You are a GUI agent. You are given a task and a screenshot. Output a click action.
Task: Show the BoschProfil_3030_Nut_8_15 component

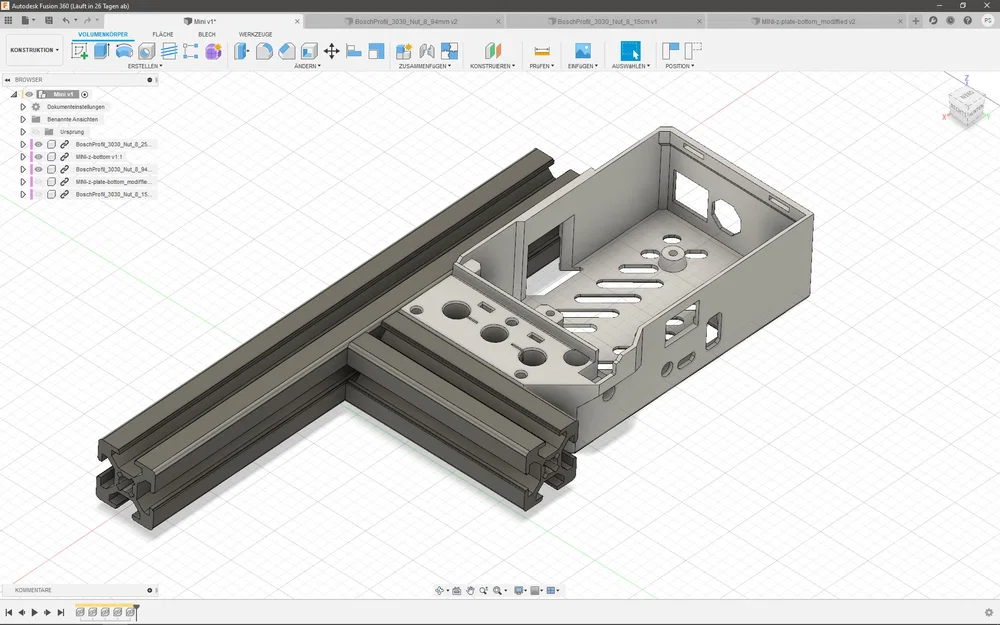[x=38, y=195]
